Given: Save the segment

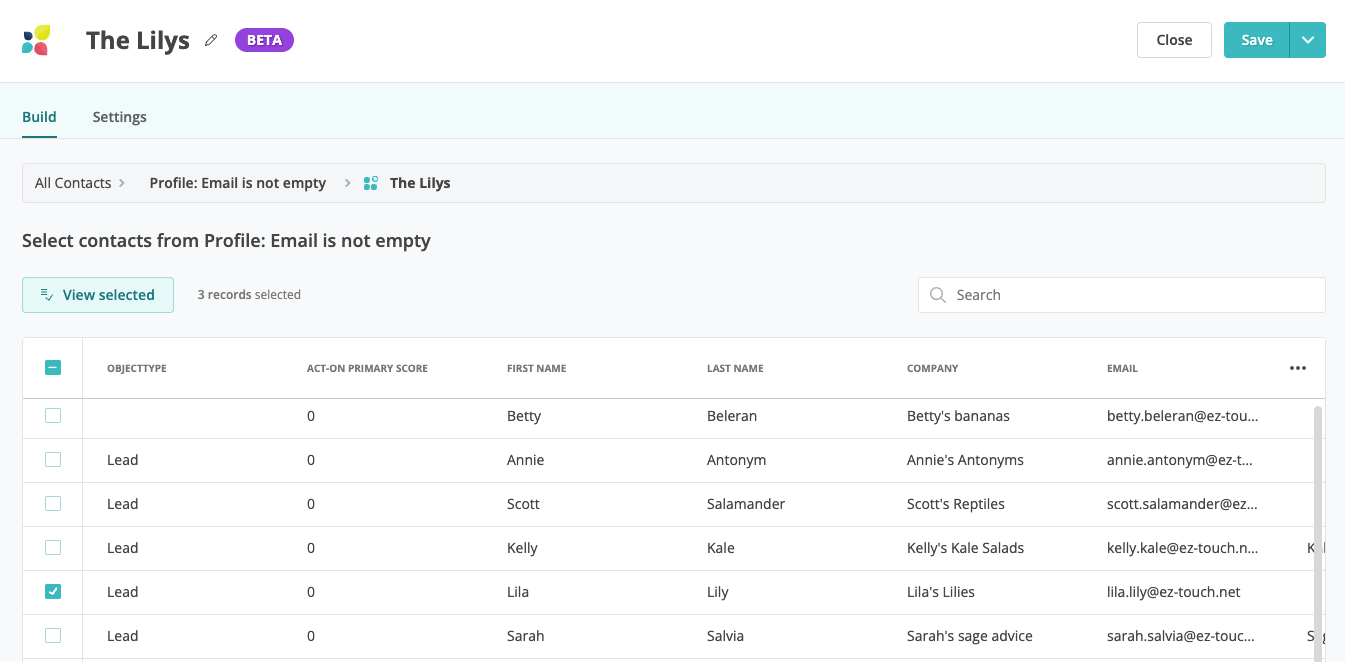Looking at the screenshot, I should [x=1257, y=40].
